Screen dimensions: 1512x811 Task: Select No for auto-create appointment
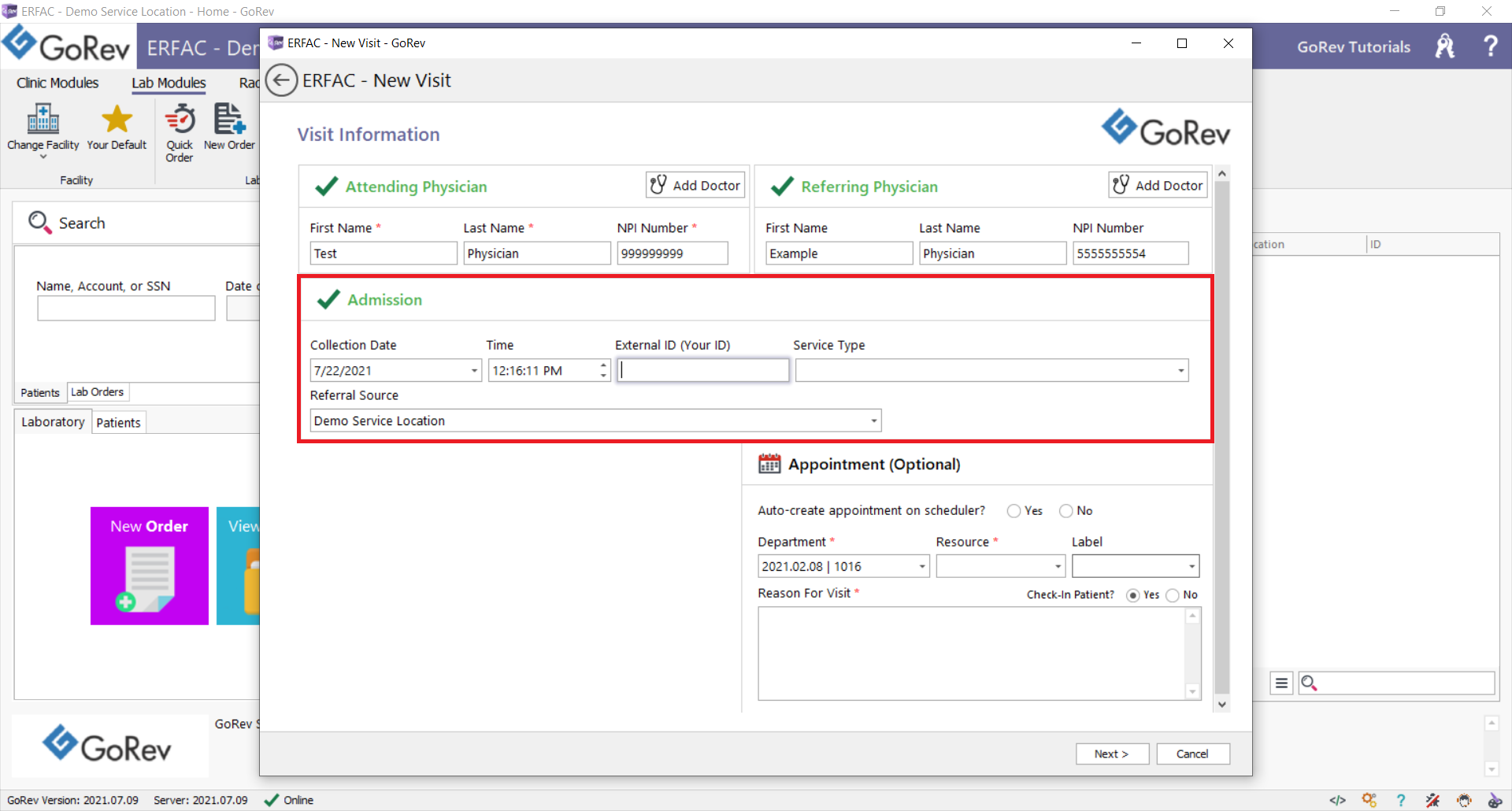point(1066,511)
